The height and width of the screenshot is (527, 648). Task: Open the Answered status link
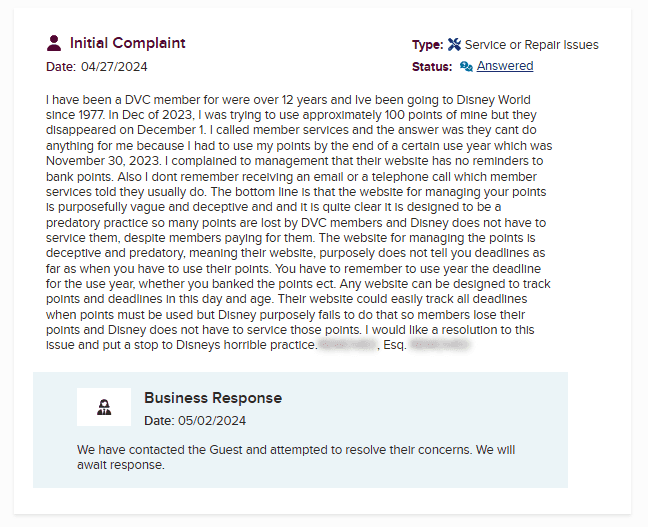505,66
